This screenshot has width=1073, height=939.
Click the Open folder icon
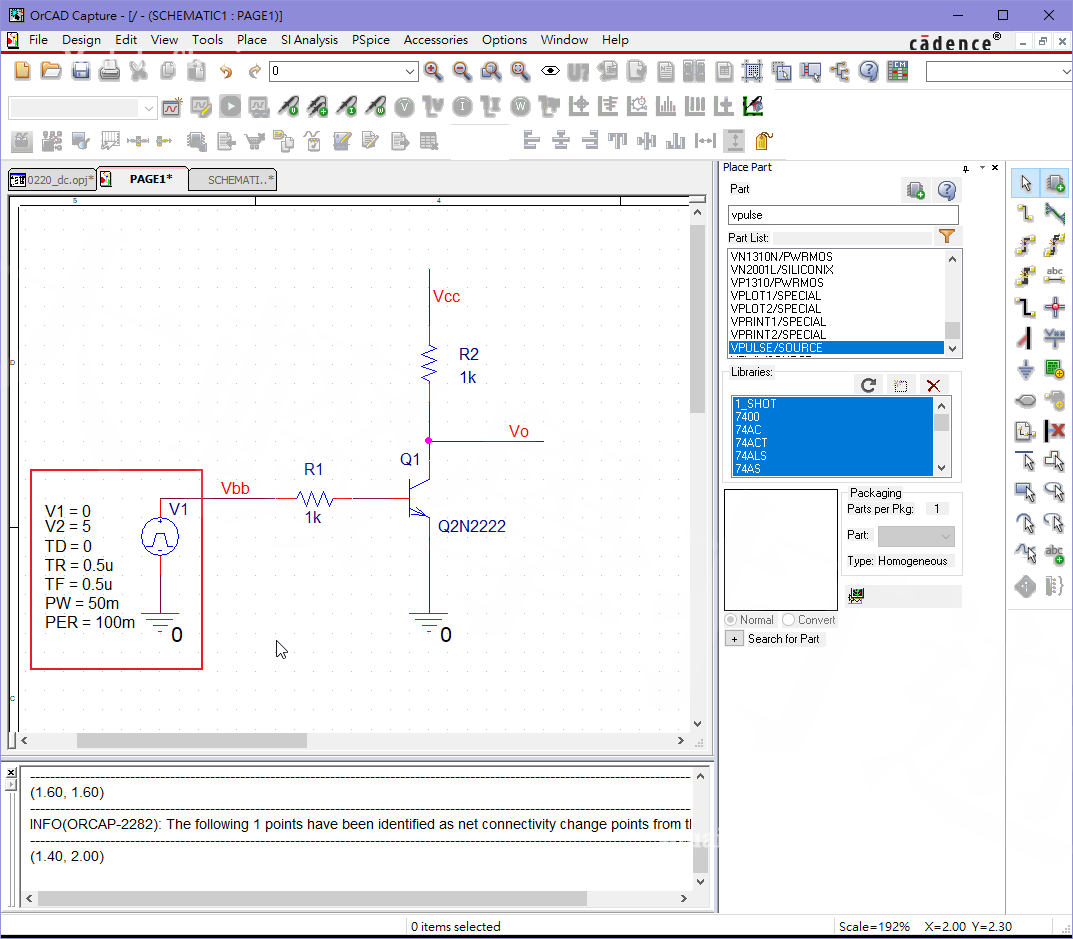pos(51,70)
